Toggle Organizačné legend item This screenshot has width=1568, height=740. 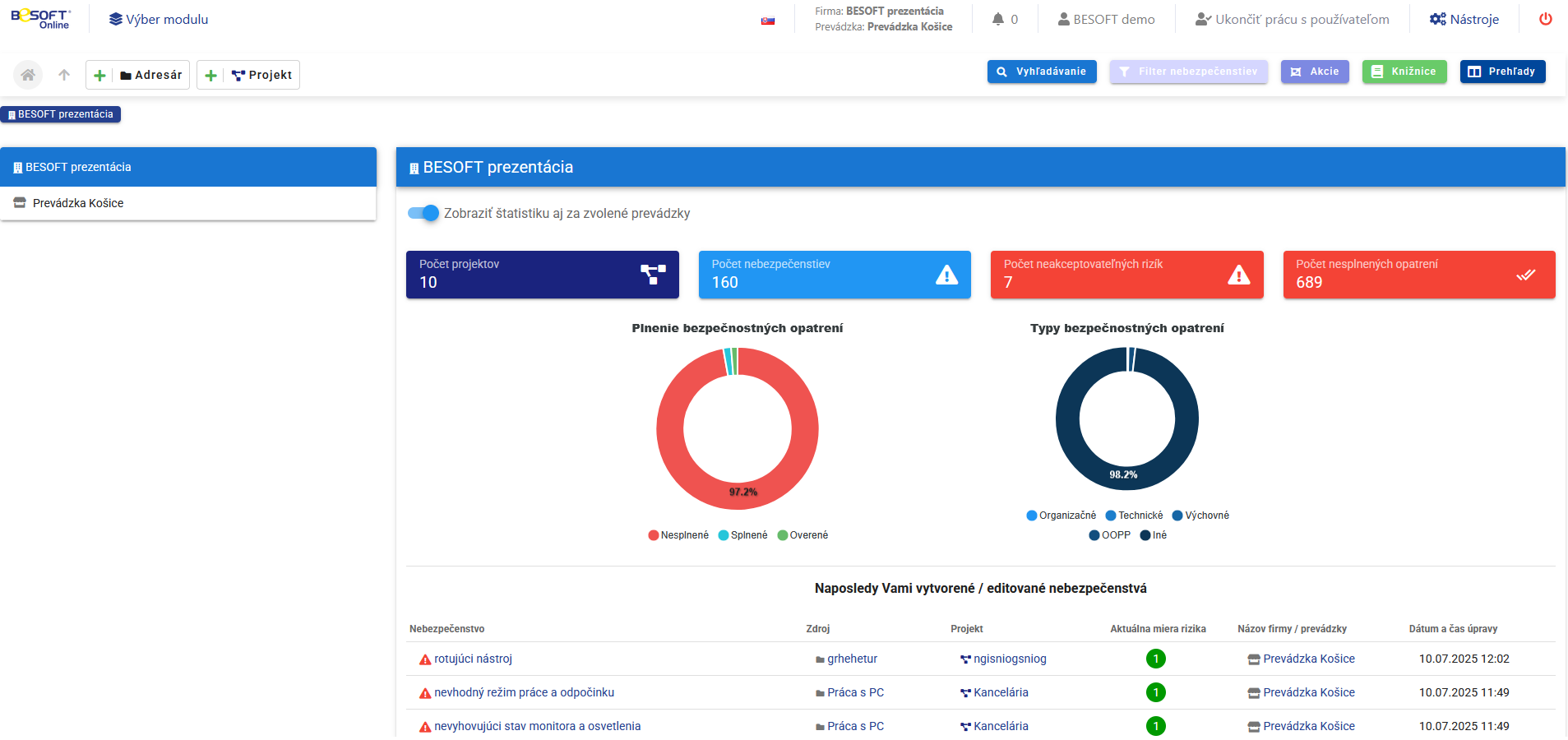click(x=1062, y=516)
